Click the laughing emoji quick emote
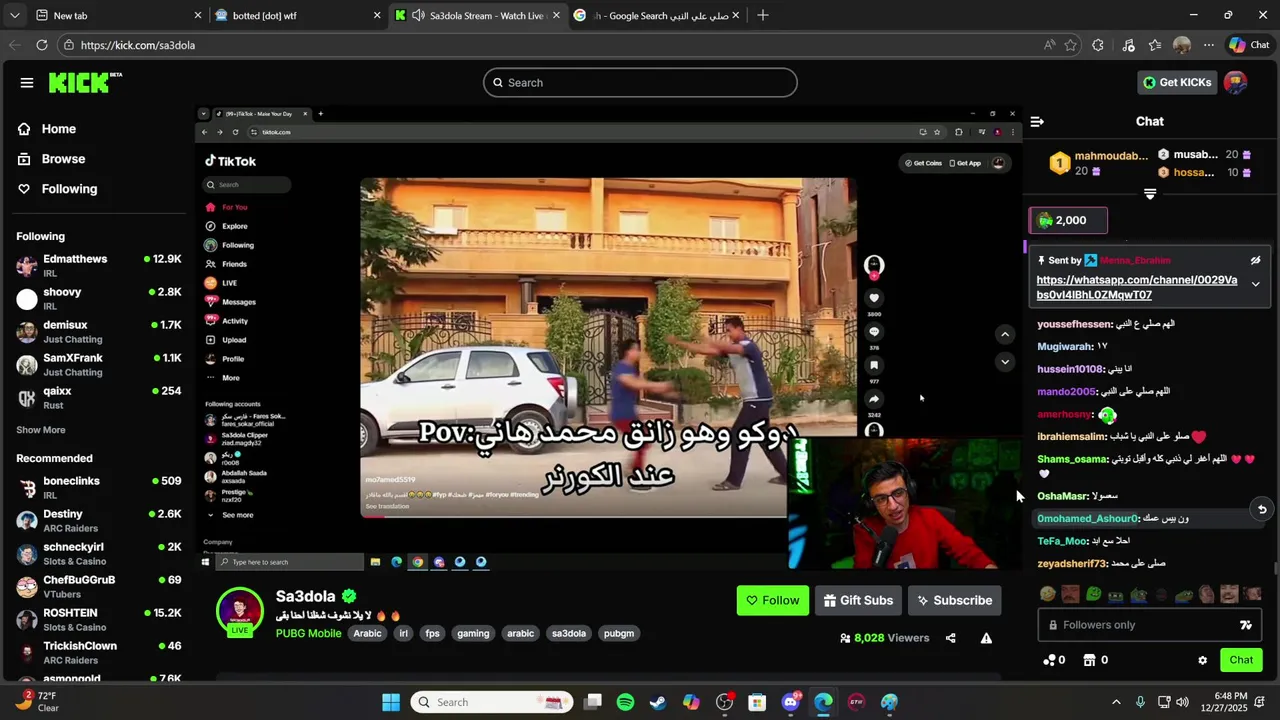The image size is (1280, 720). [1047, 594]
